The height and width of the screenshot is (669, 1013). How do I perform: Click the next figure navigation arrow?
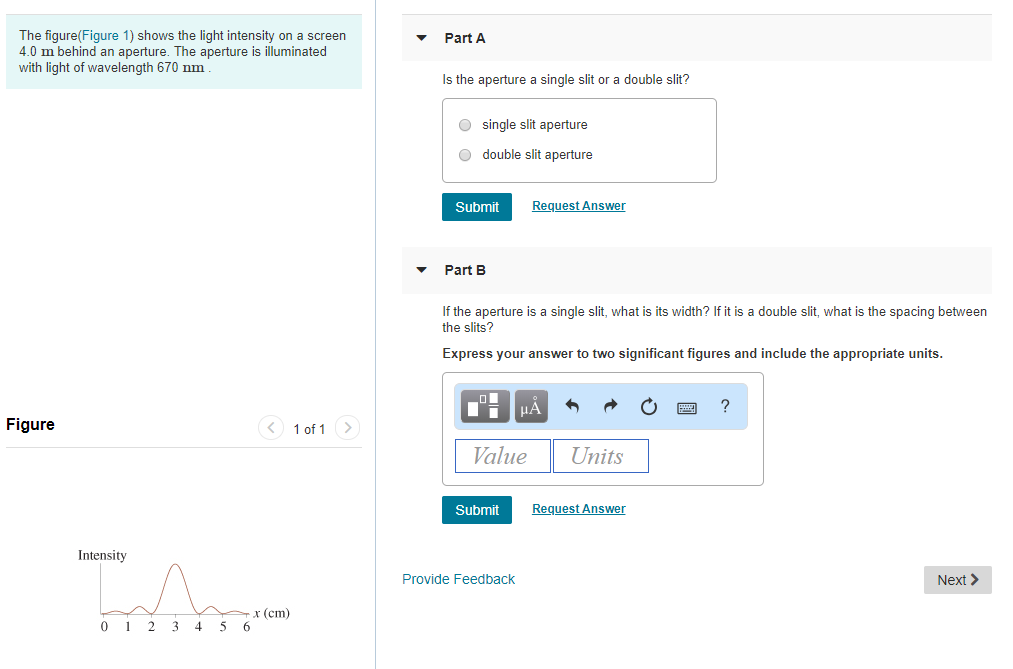pos(347,427)
